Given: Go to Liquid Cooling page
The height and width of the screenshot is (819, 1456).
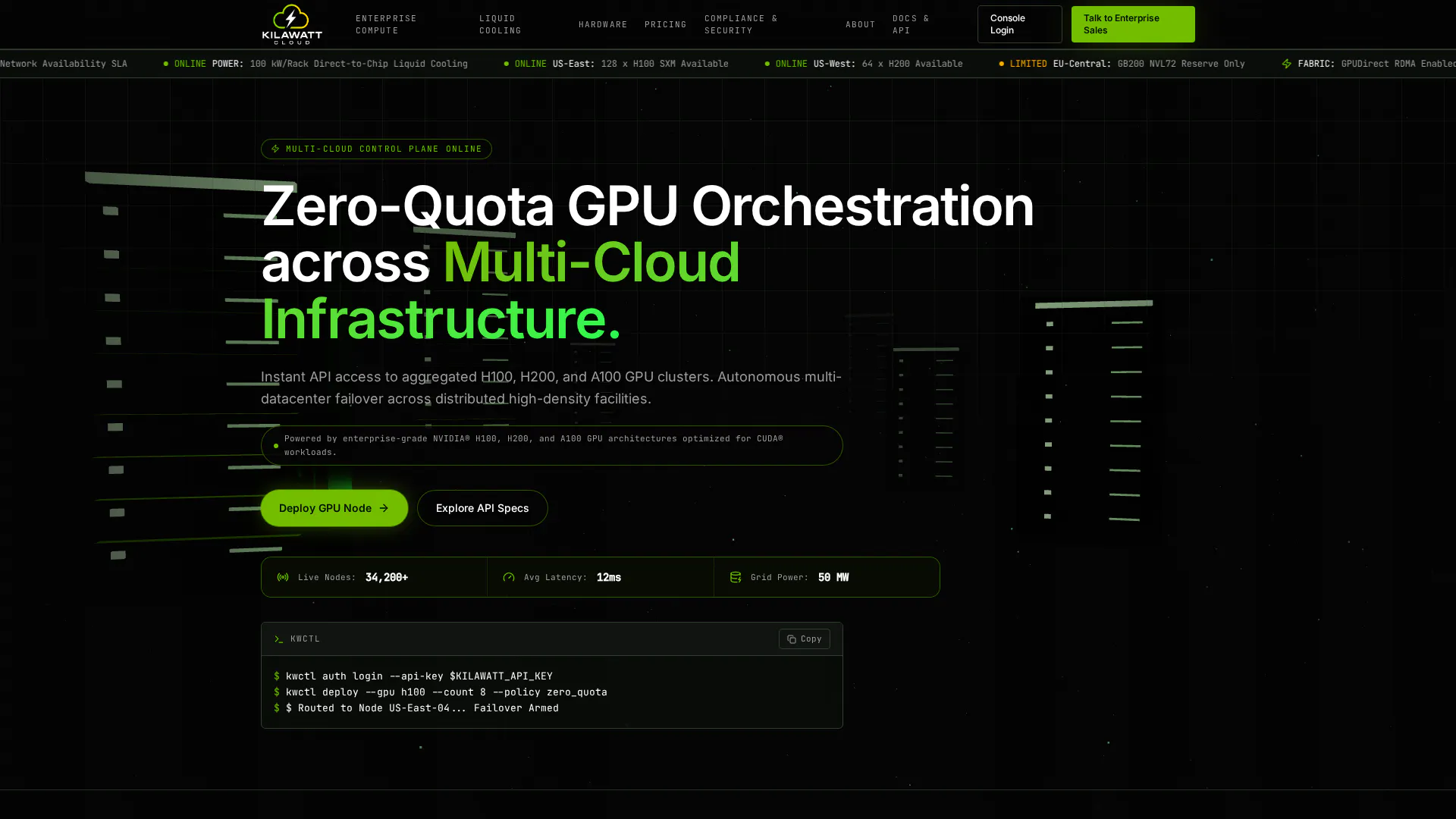Looking at the screenshot, I should pyautogui.click(x=500, y=24).
